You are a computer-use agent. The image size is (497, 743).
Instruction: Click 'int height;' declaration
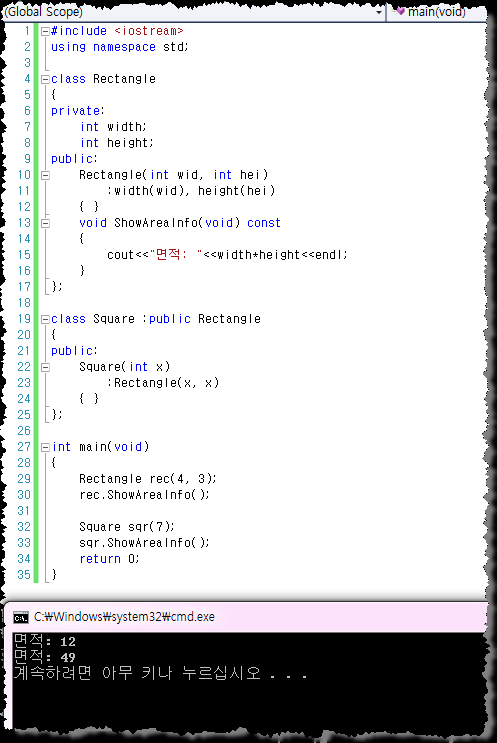point(117,143)
